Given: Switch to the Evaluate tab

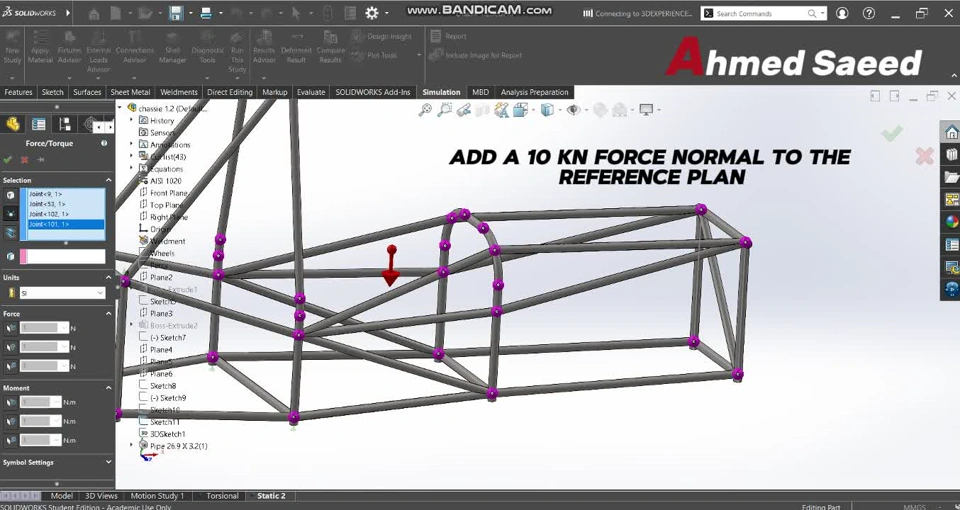Looking at the screenshot, I should pos(311,92).
